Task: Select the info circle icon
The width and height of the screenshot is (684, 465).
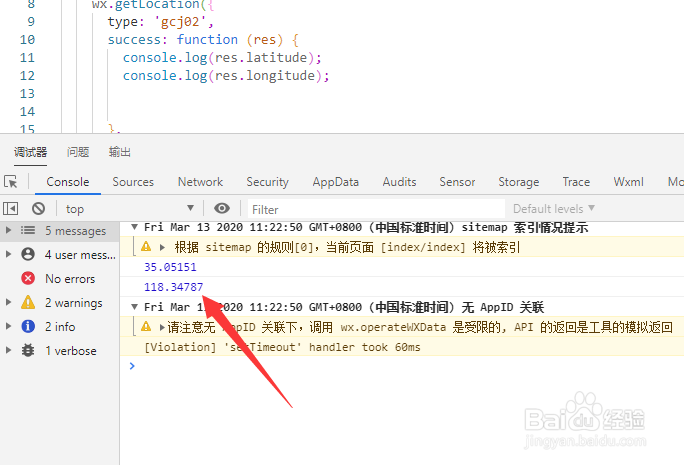Action: 28,326
